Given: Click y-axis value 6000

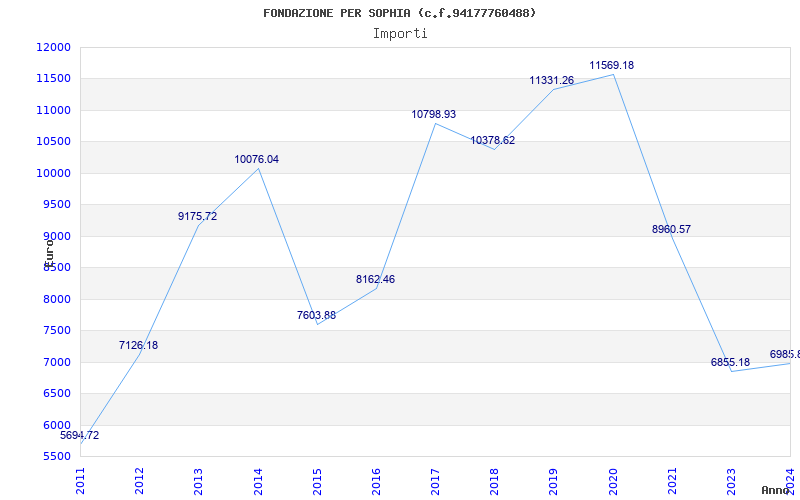Looking at the screenshot, I should (56, 425).
